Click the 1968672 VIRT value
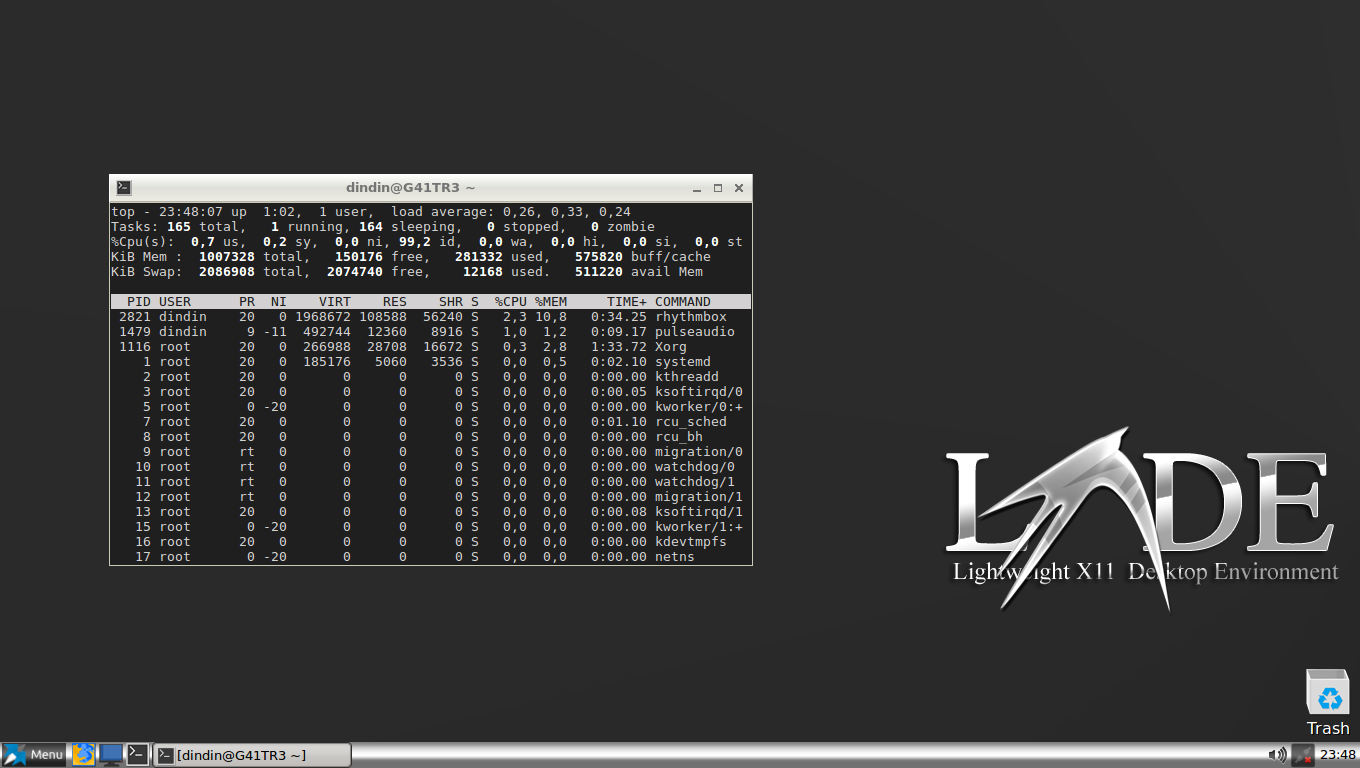Image resolution: width=1360 pixels, height=768 pixels. (x=323, y=317)
